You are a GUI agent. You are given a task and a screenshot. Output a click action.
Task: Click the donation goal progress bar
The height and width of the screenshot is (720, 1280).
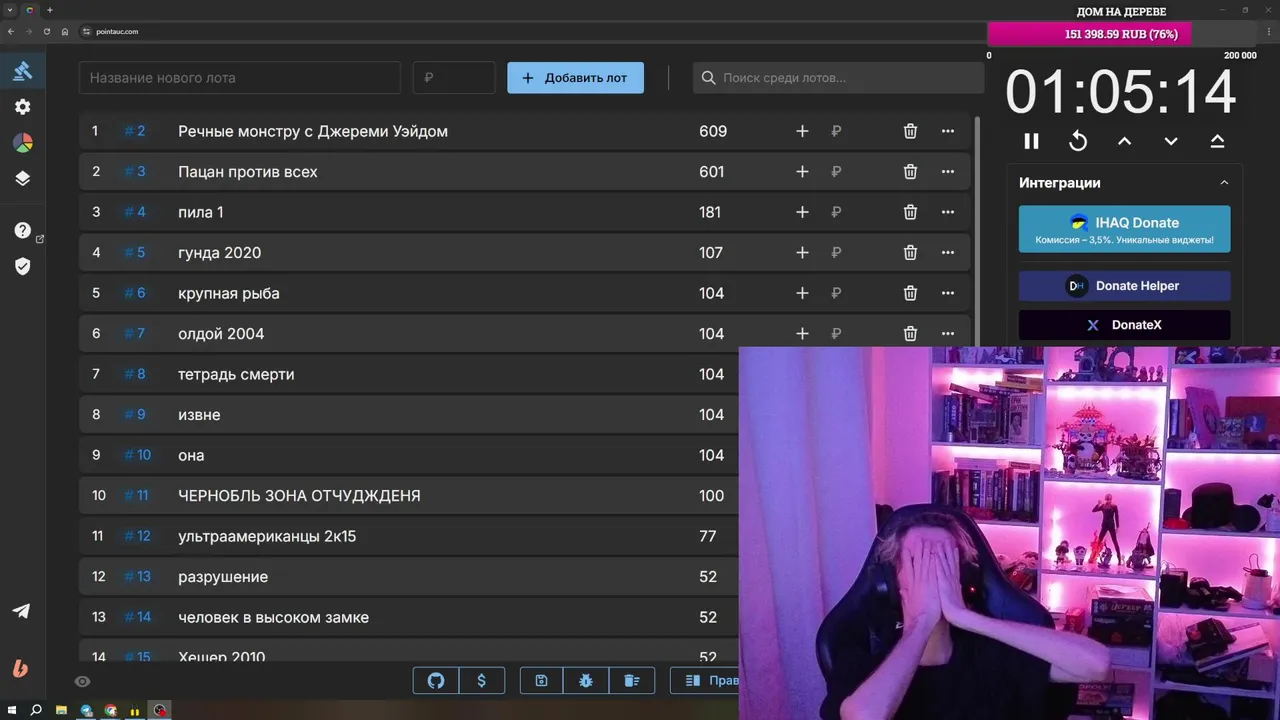[1120, 34]
